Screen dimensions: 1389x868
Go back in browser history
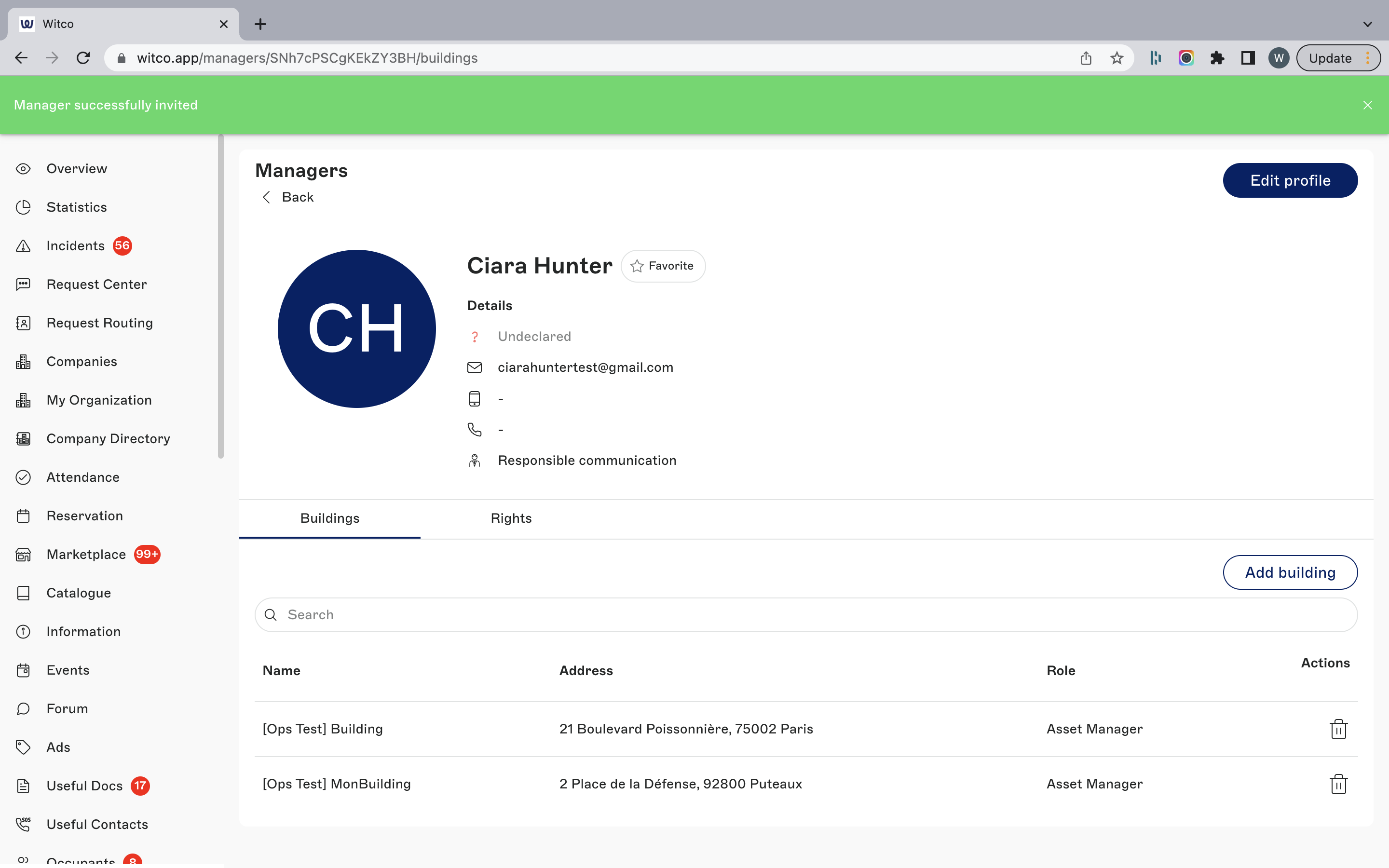[x=21, y=58]
